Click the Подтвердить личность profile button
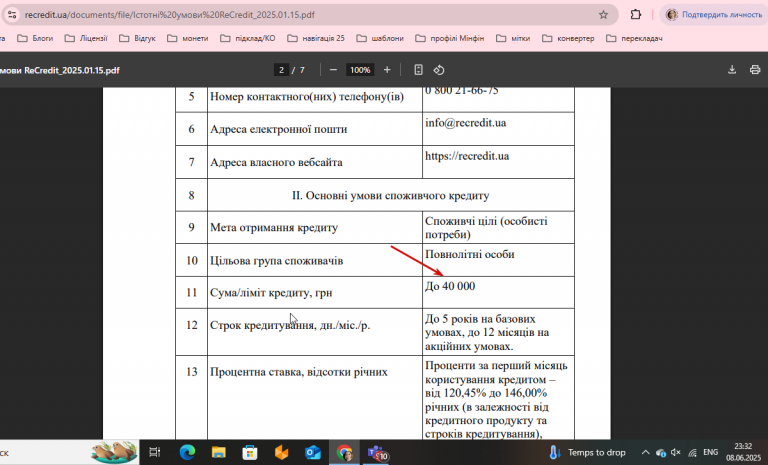768x465 pixels. pyautogui.click(x=714, y=15)
